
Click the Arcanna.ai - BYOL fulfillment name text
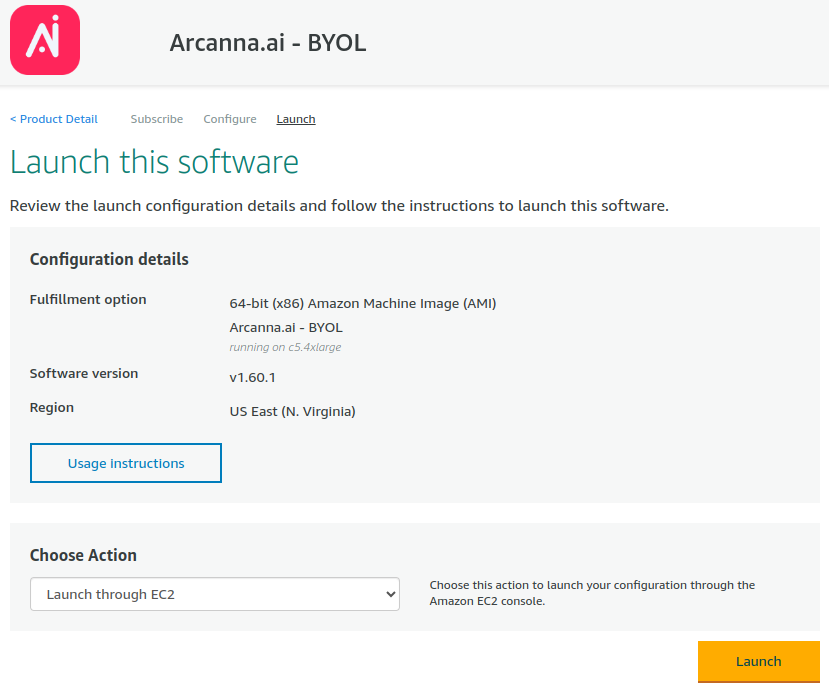(x=286, y=327)
